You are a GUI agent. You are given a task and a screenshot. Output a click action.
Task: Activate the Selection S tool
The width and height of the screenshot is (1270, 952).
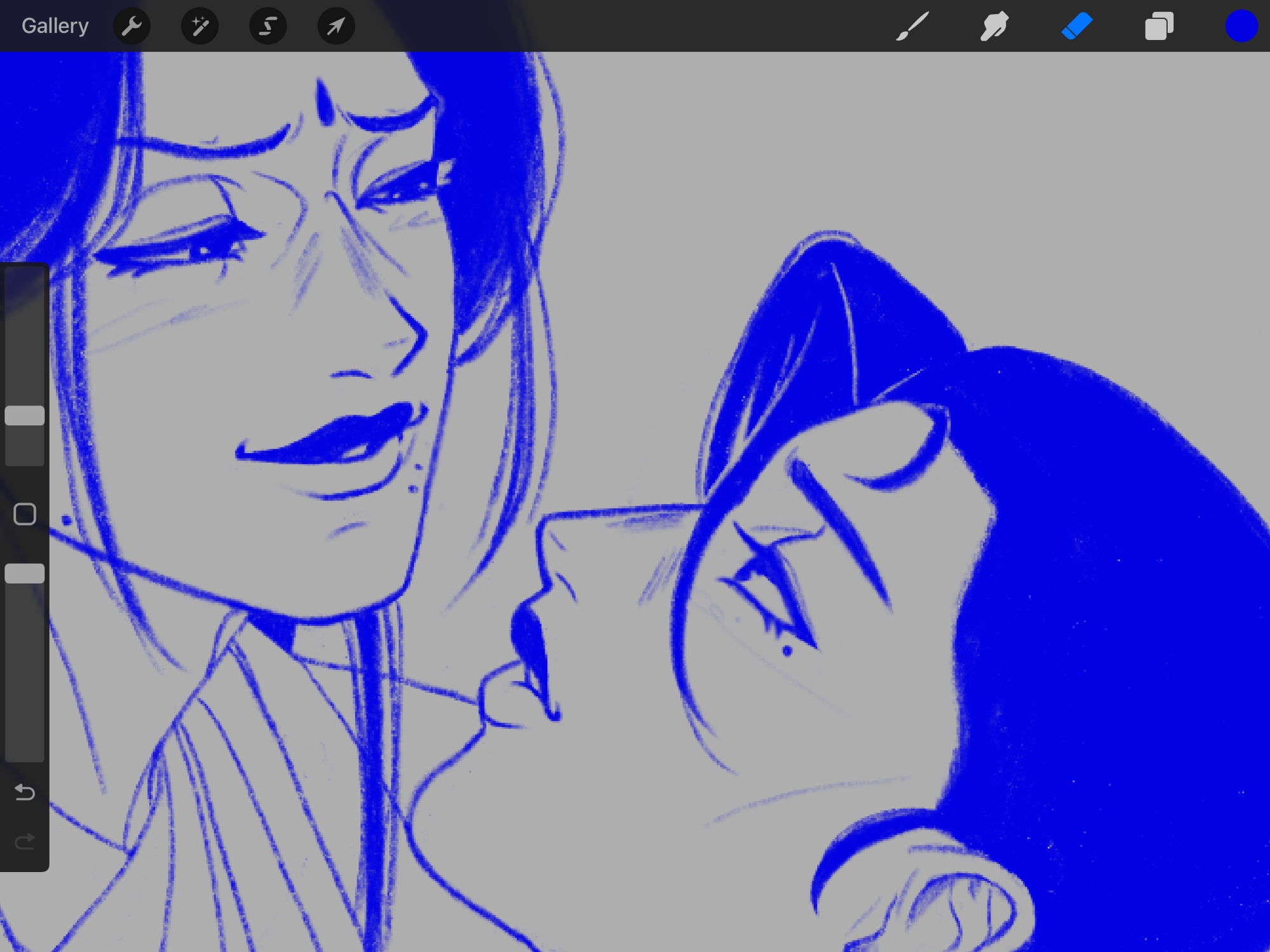tap(267, 26)
